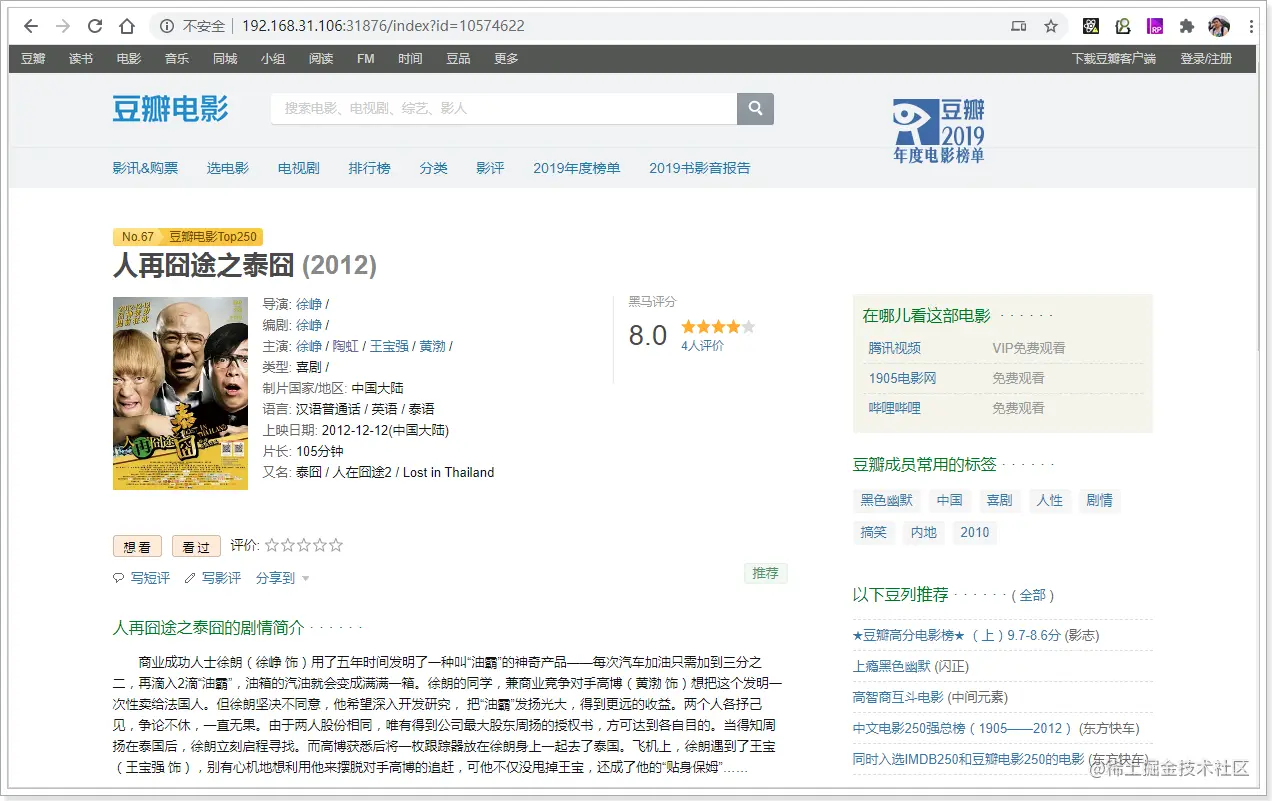Reload the page with refresh icon
The image size is (1272, 801).
(x=95, y=26)
